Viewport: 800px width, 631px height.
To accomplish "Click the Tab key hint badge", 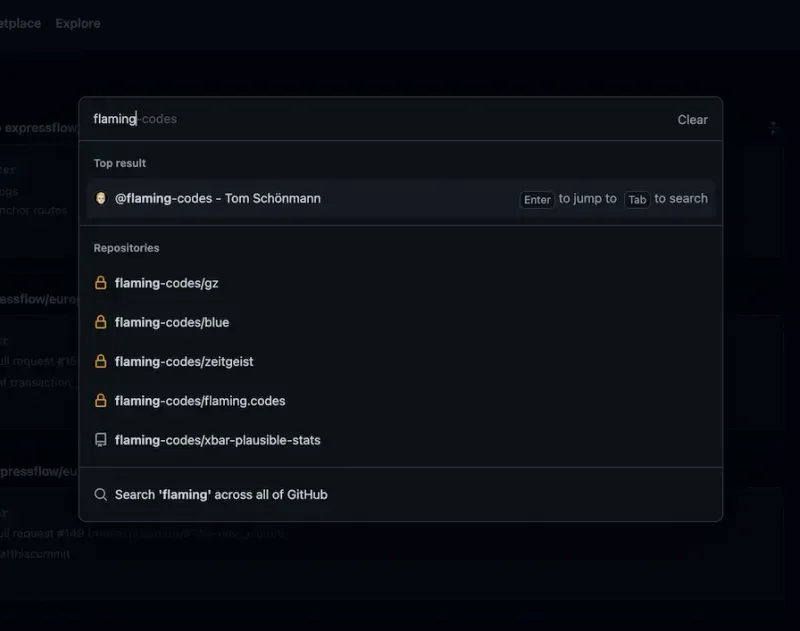I will point(637,199).
